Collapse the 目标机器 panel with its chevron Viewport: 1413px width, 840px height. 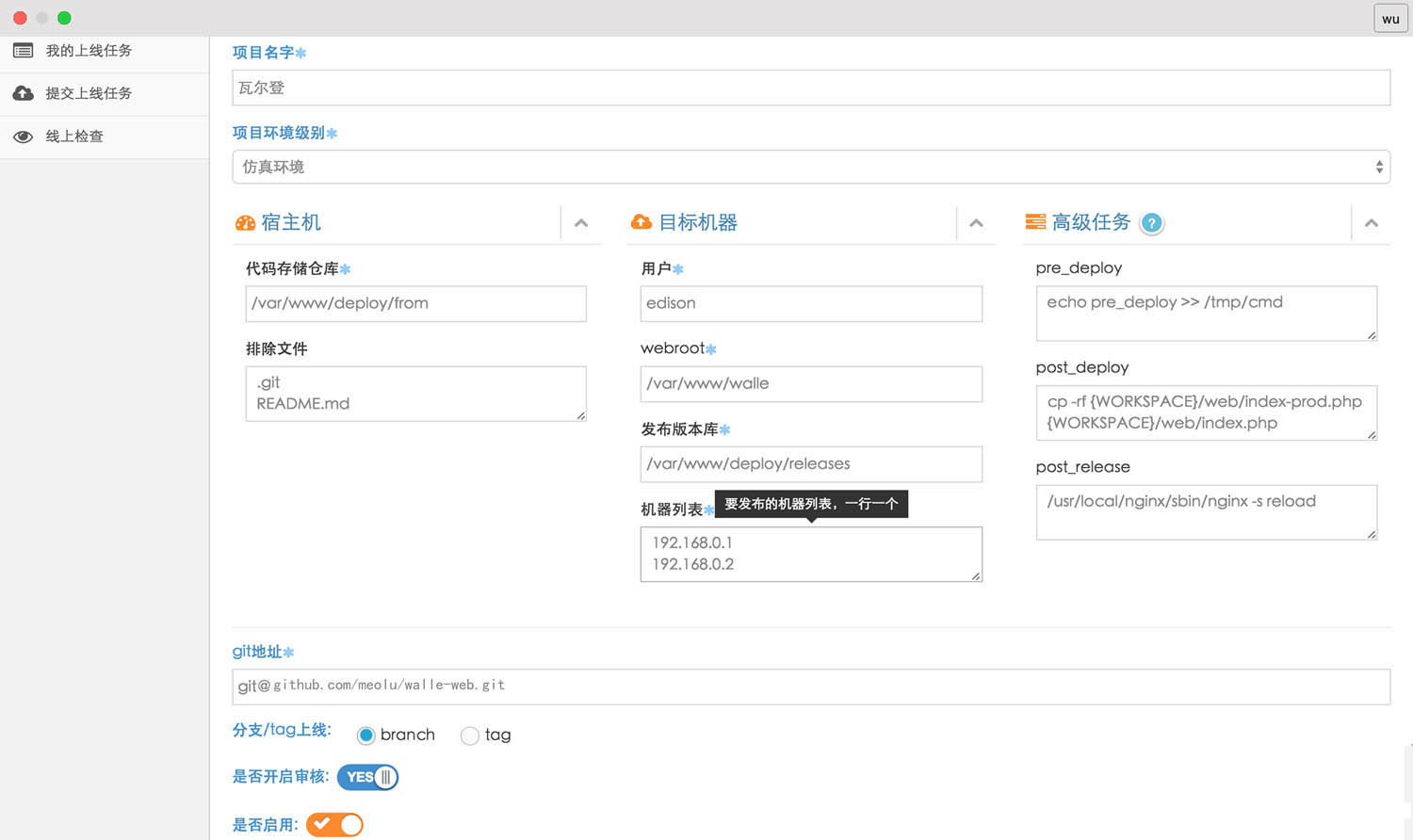[x=976, y=223]
